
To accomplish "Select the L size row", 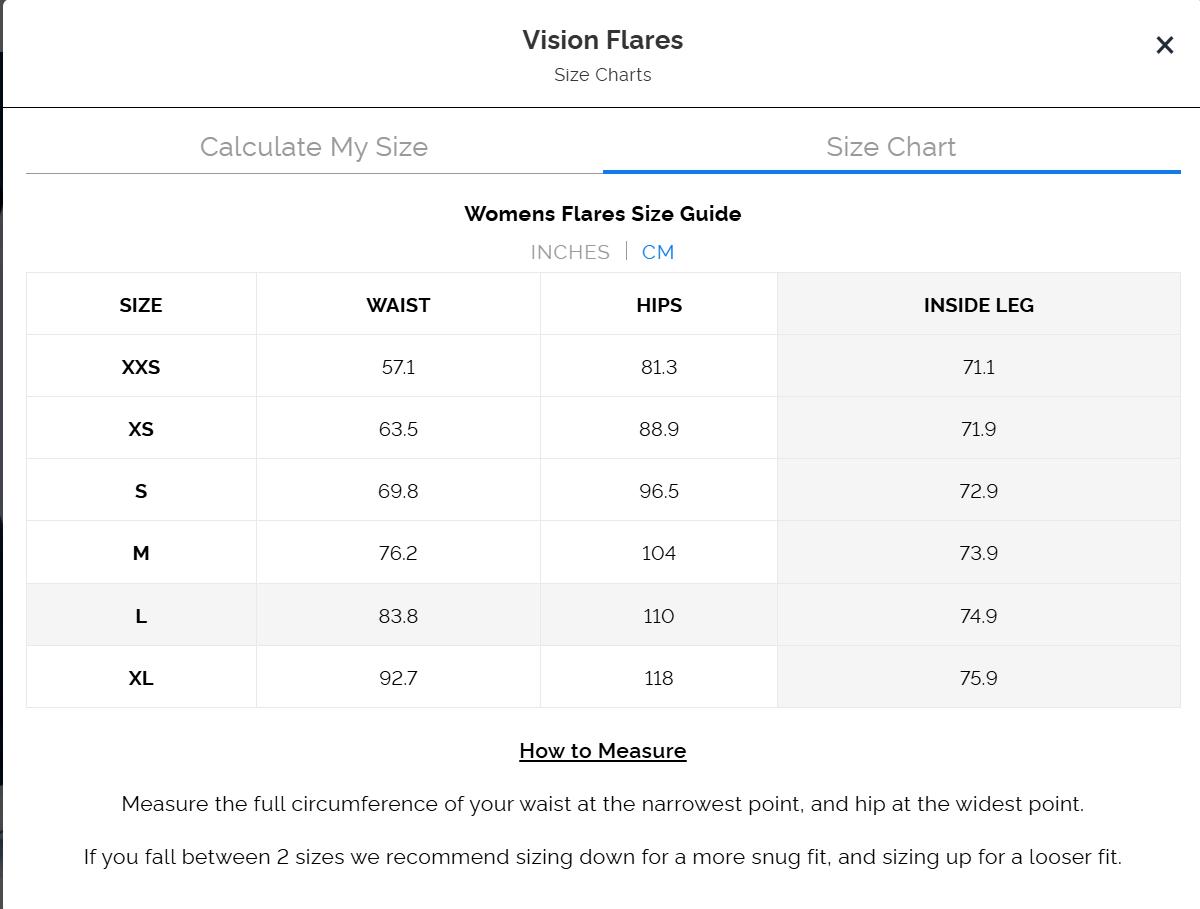I will pyautogui.click(x=141, y=616).
